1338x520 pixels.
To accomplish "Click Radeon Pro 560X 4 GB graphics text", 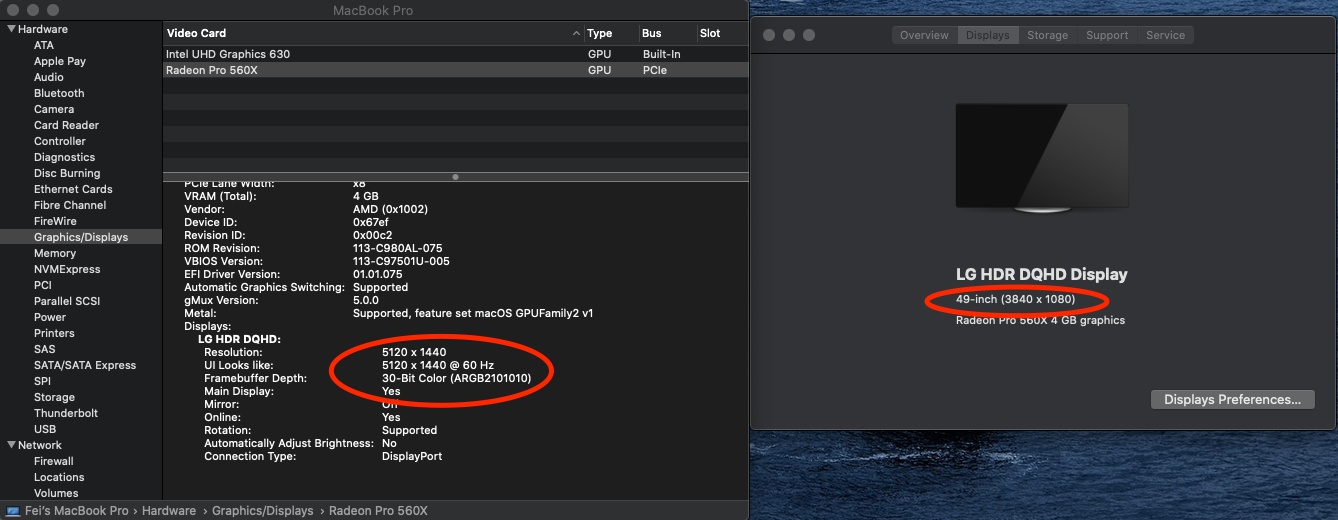I will [x=1040, y=320].
